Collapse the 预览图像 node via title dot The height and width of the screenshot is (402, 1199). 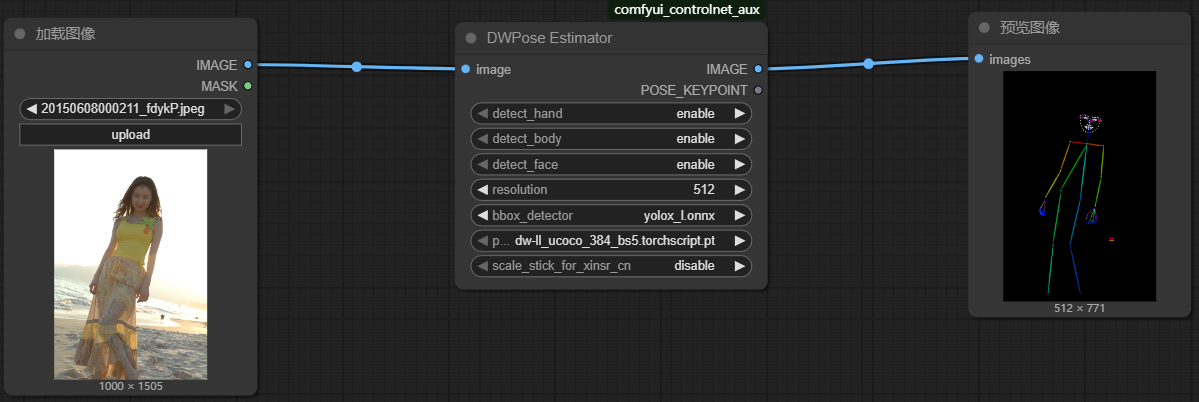pyautogui.click(x=984, y=28)
